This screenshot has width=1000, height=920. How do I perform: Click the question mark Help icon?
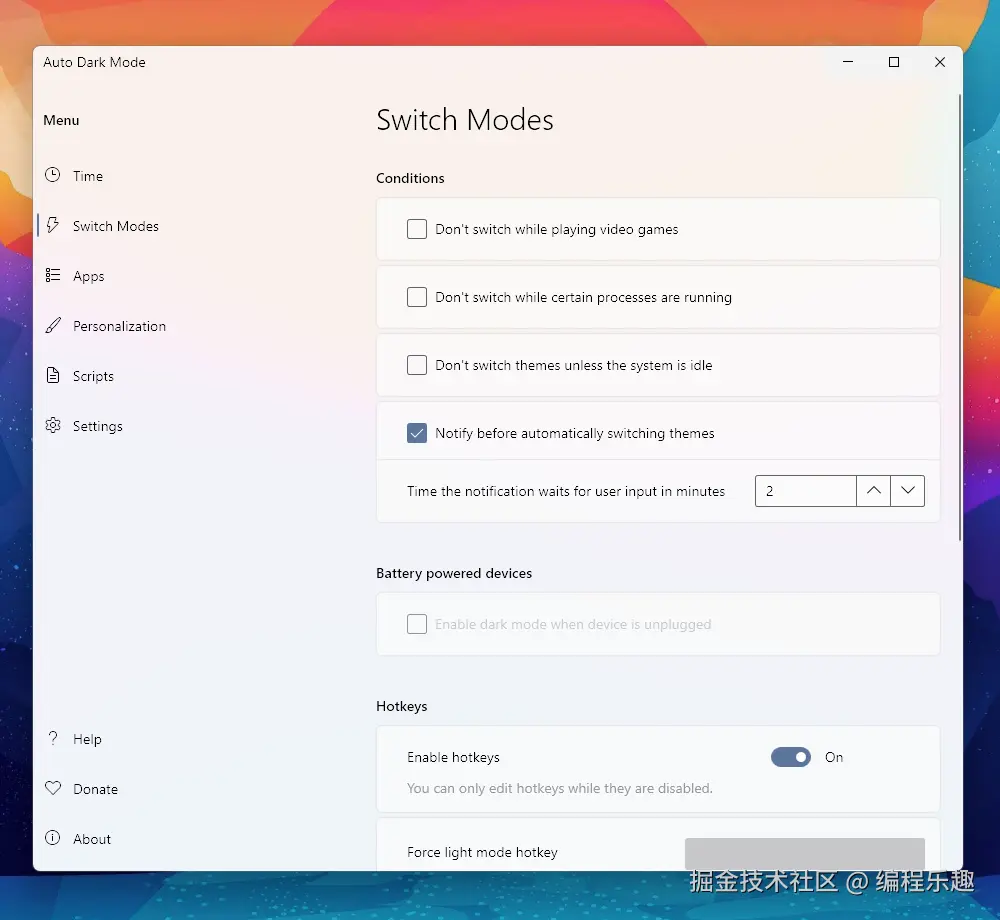click(53, 738)
